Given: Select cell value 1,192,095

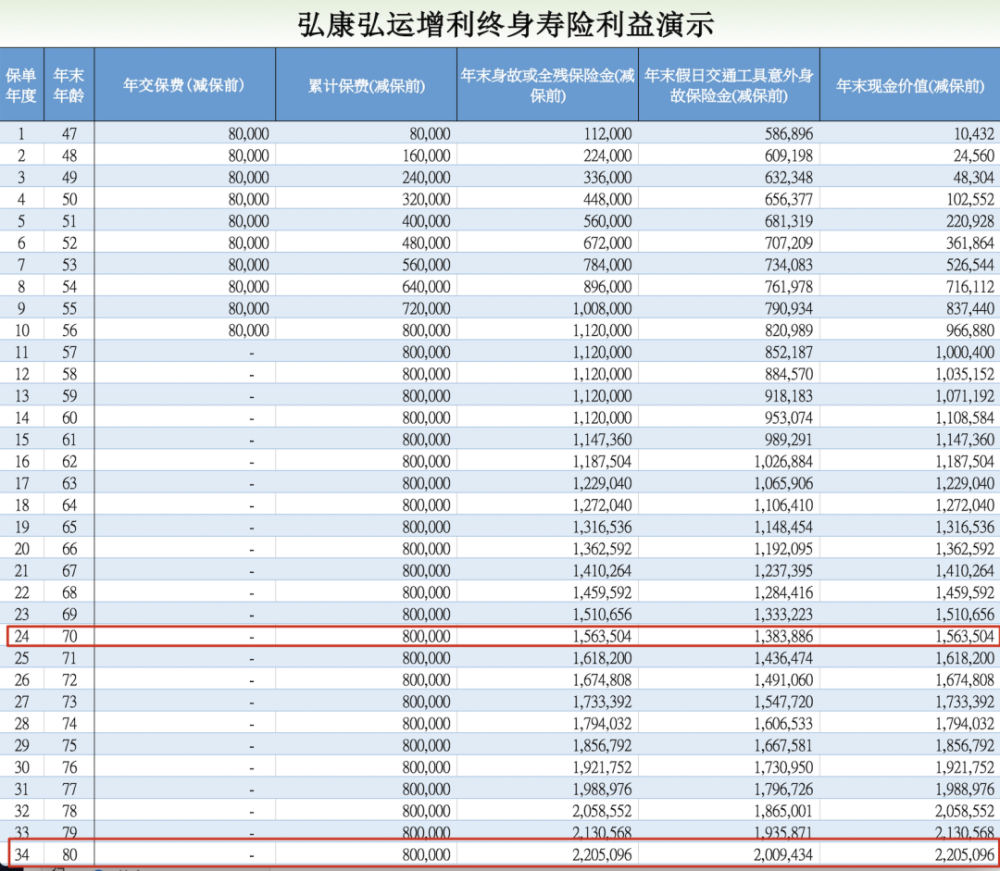Looking at the screenshot, I should click(x=784, y=549).
